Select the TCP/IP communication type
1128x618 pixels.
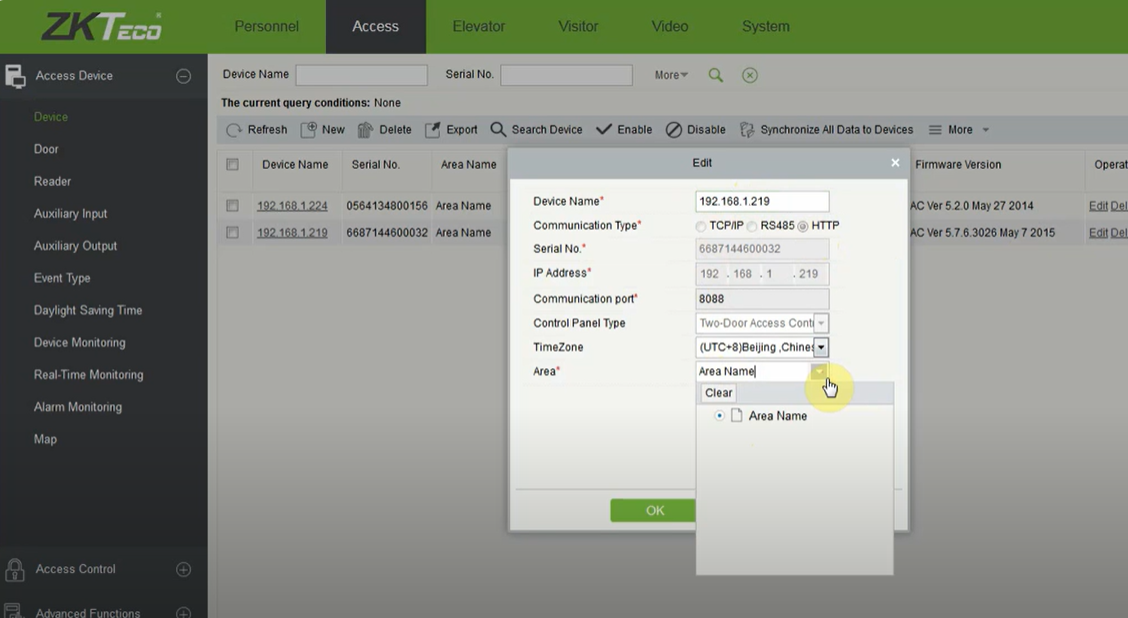point(700,226)
